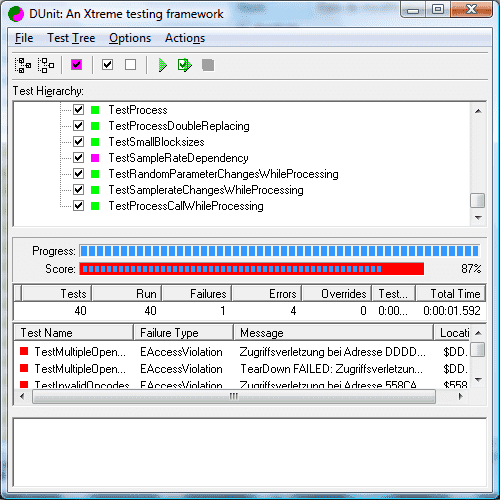500x500 pixels.
Task: Click the Locati... column header
Action: (x=452, y=333)
